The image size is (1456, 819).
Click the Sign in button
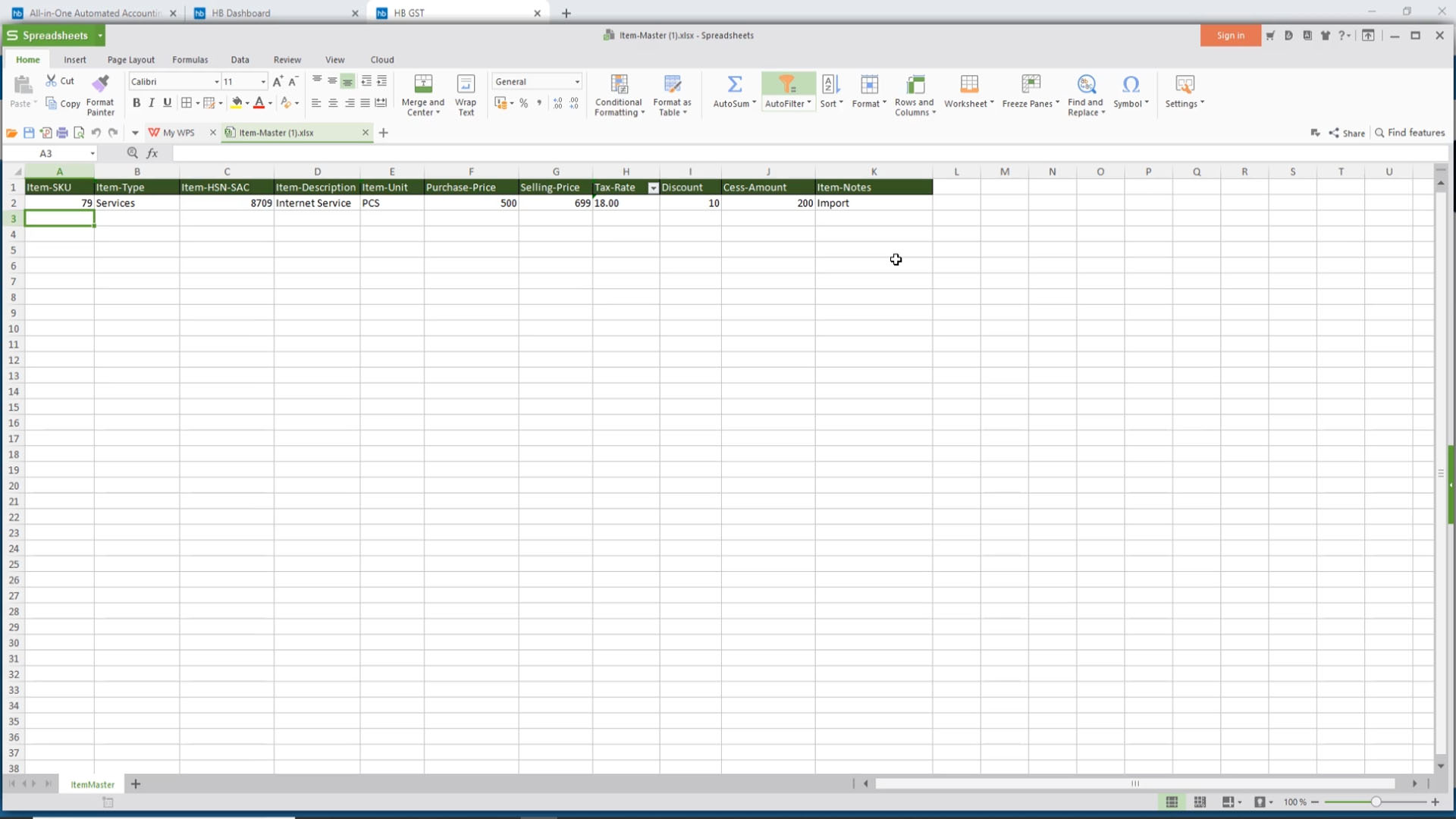[1230, 36]
